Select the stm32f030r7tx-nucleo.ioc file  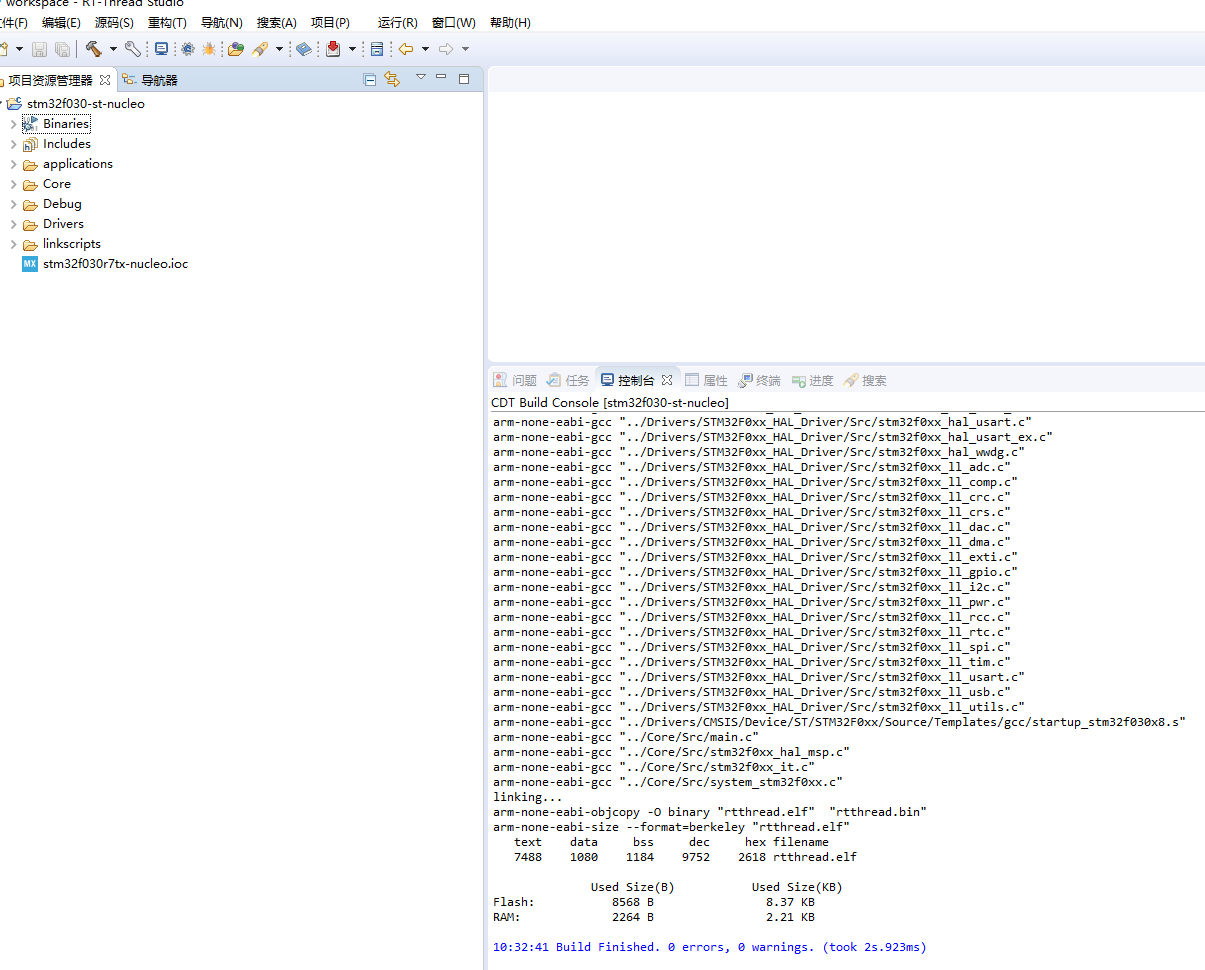point(115,264)
